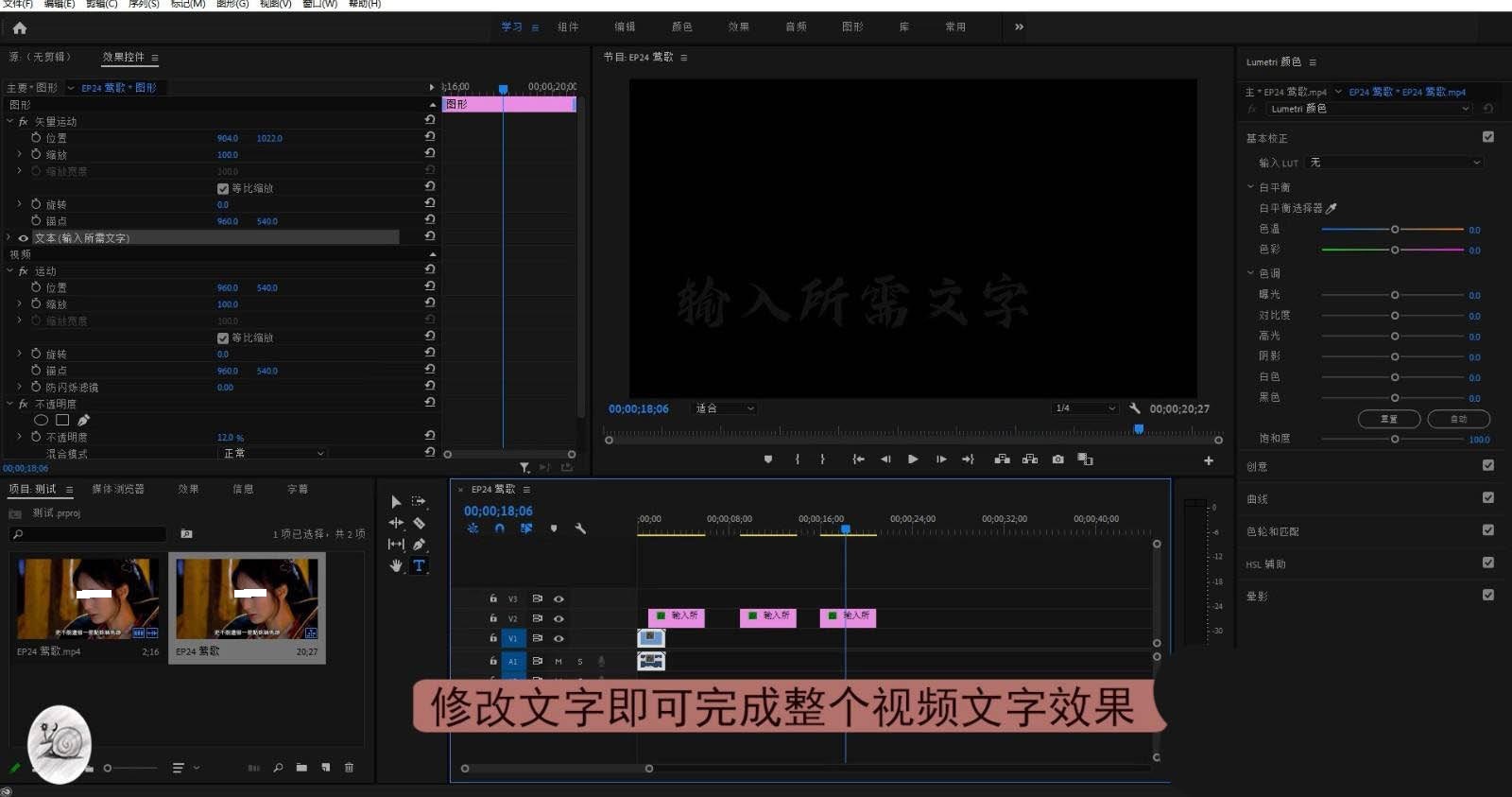Add marker in program monitor
The image size is (1512, 797).
click(768, 459)
